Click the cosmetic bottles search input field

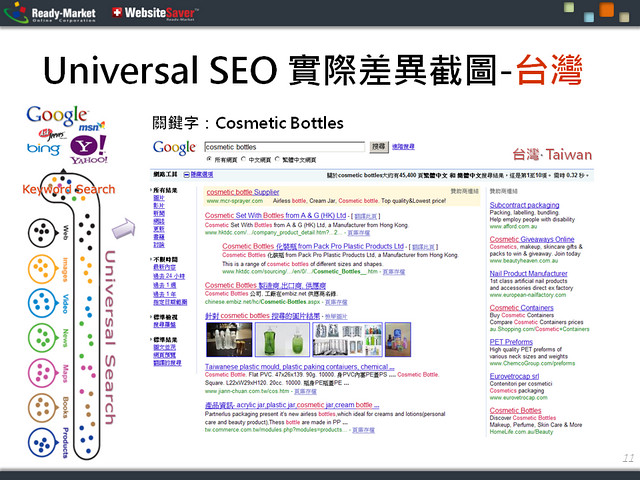[x=284, y=147]
